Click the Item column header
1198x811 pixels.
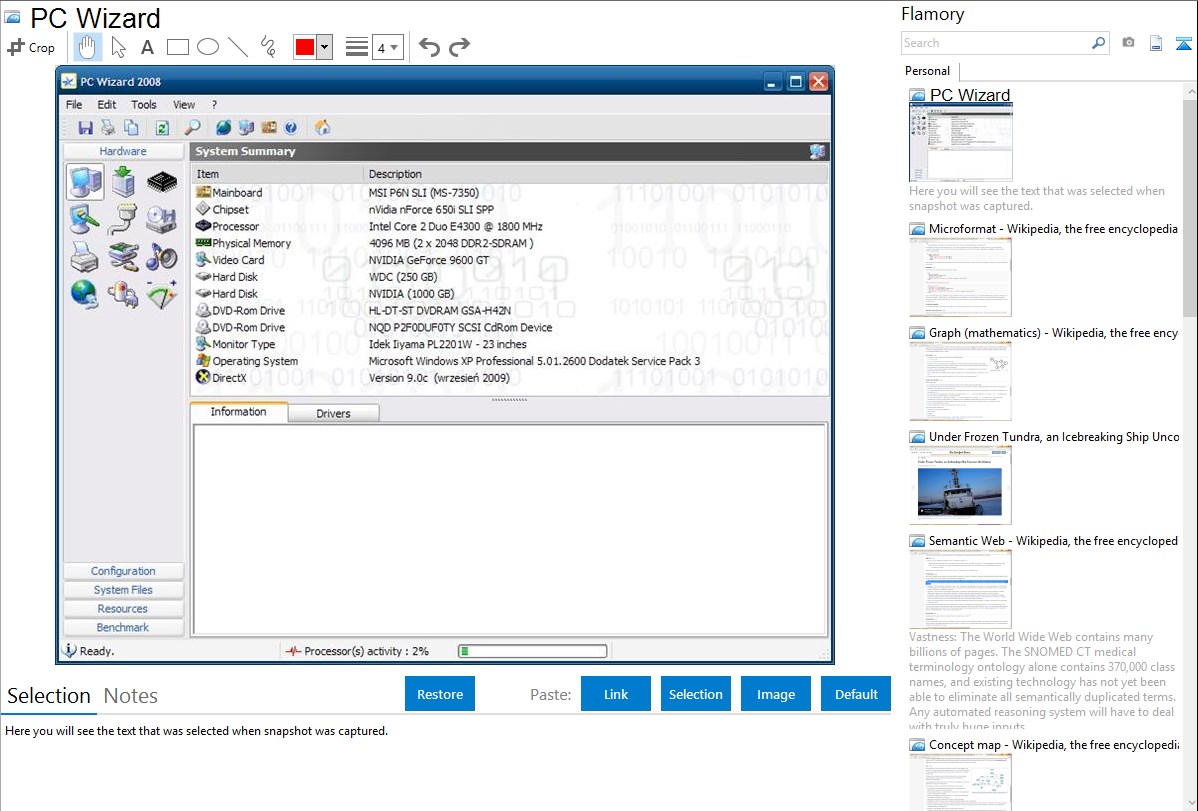click(x=277, y=174)
